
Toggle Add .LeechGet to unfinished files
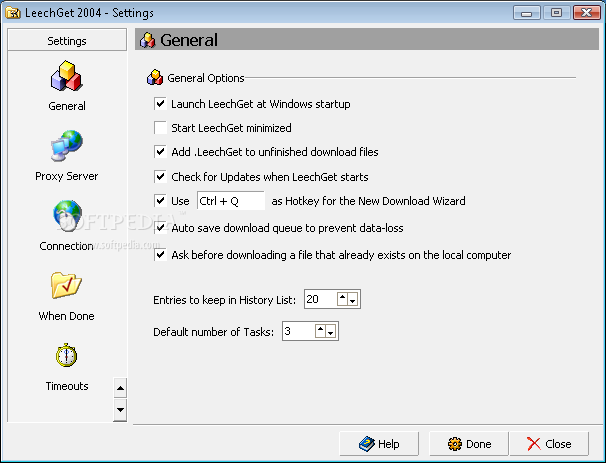tap(160, 151)
